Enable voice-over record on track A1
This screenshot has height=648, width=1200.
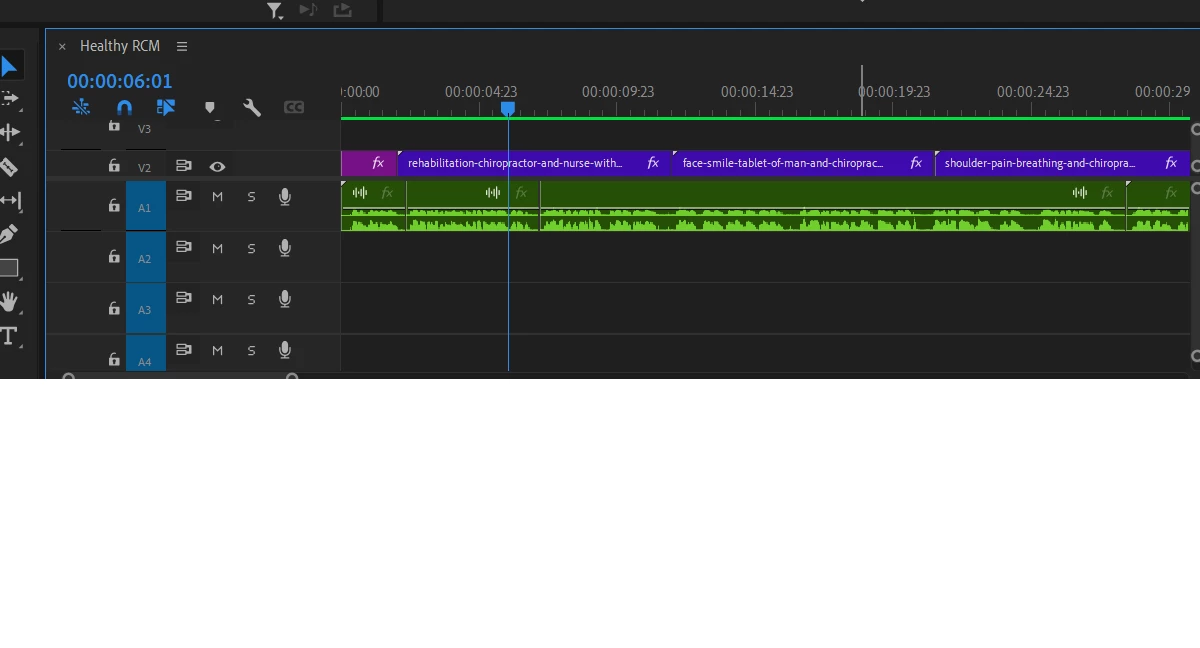[285, 197]
